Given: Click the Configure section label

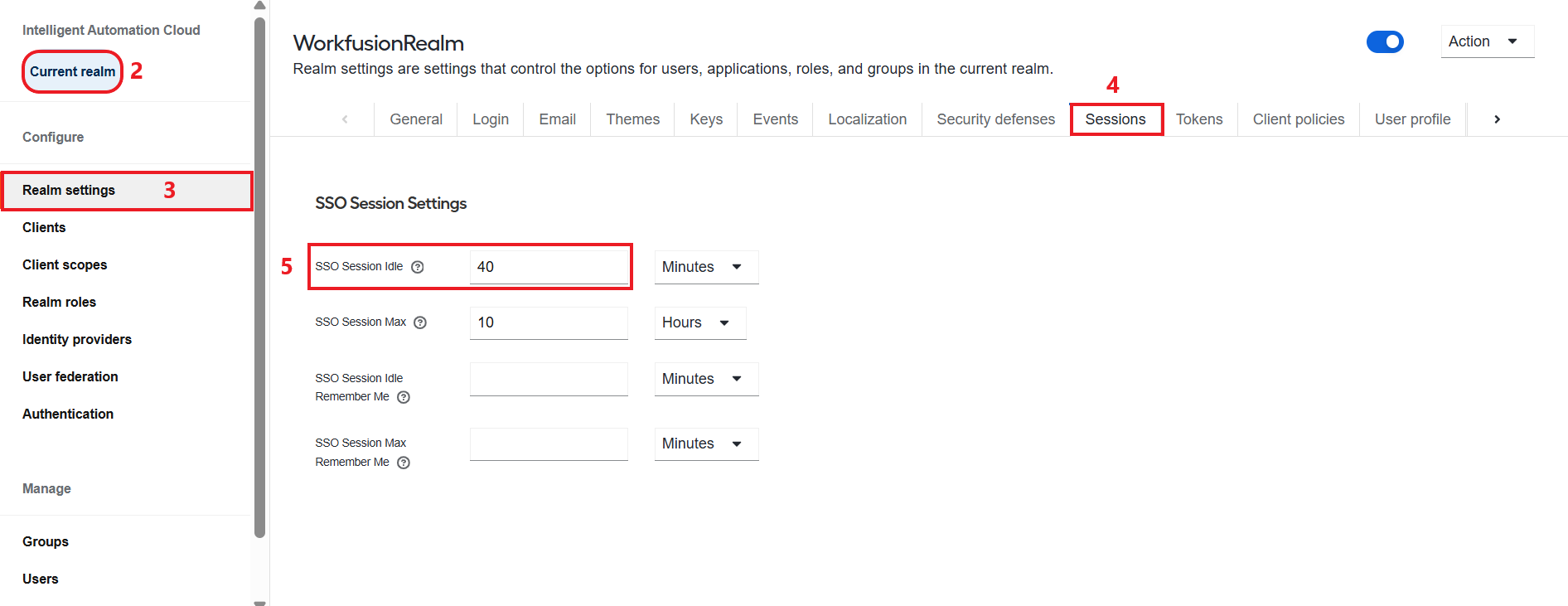Looking at the screenshot, I should coord(53,138).
